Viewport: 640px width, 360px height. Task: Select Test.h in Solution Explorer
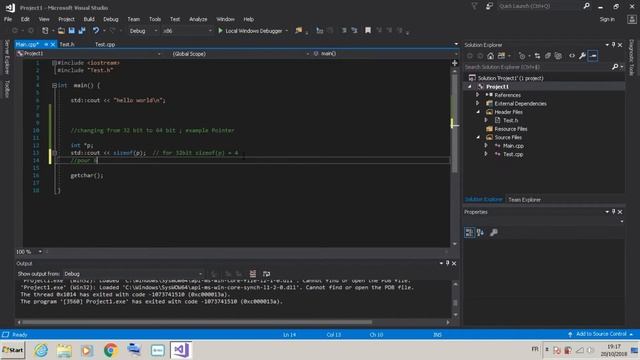pyautogui.click(x=510, y=120)
